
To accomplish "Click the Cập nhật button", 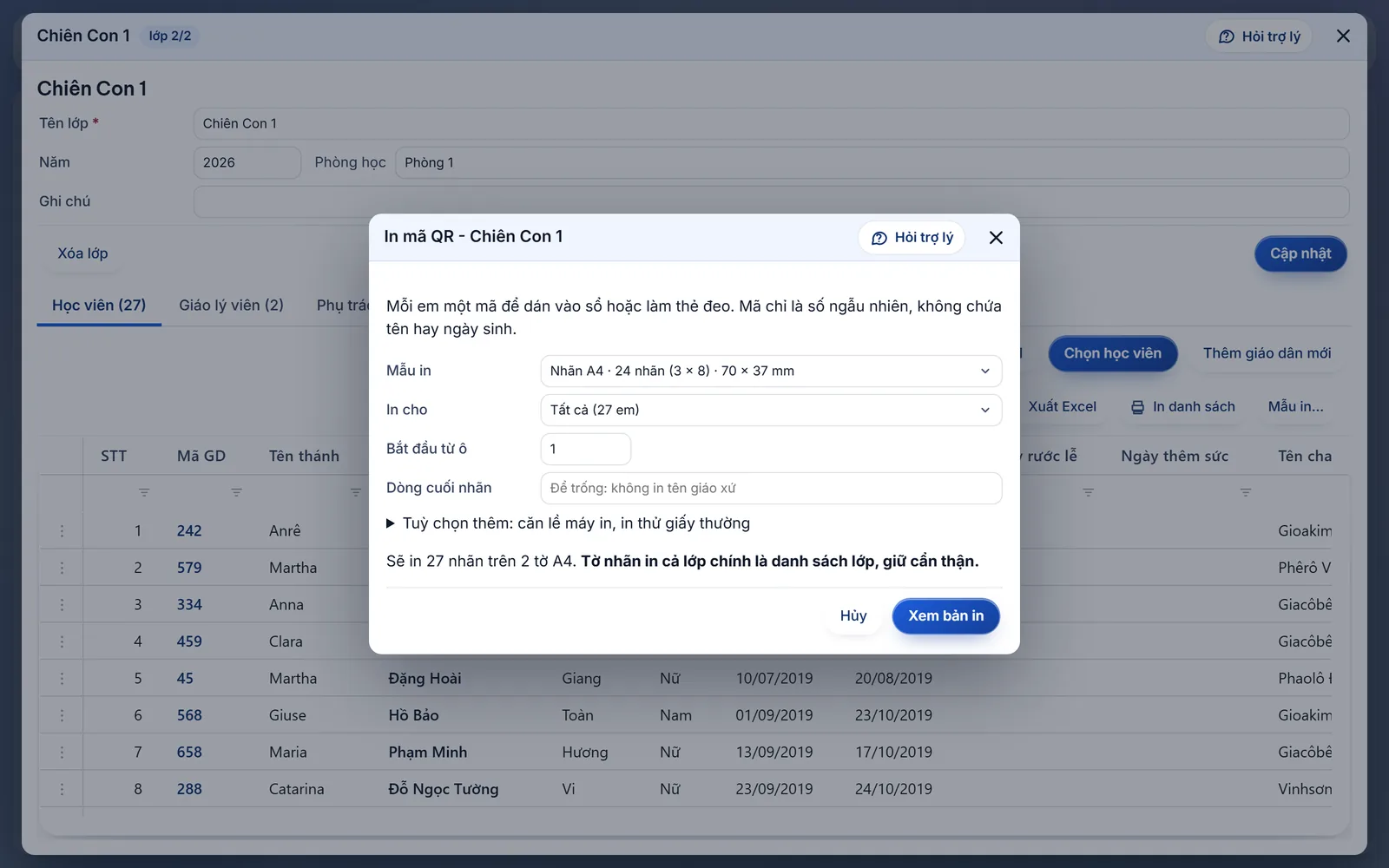I will click(x=1300, y=253).
